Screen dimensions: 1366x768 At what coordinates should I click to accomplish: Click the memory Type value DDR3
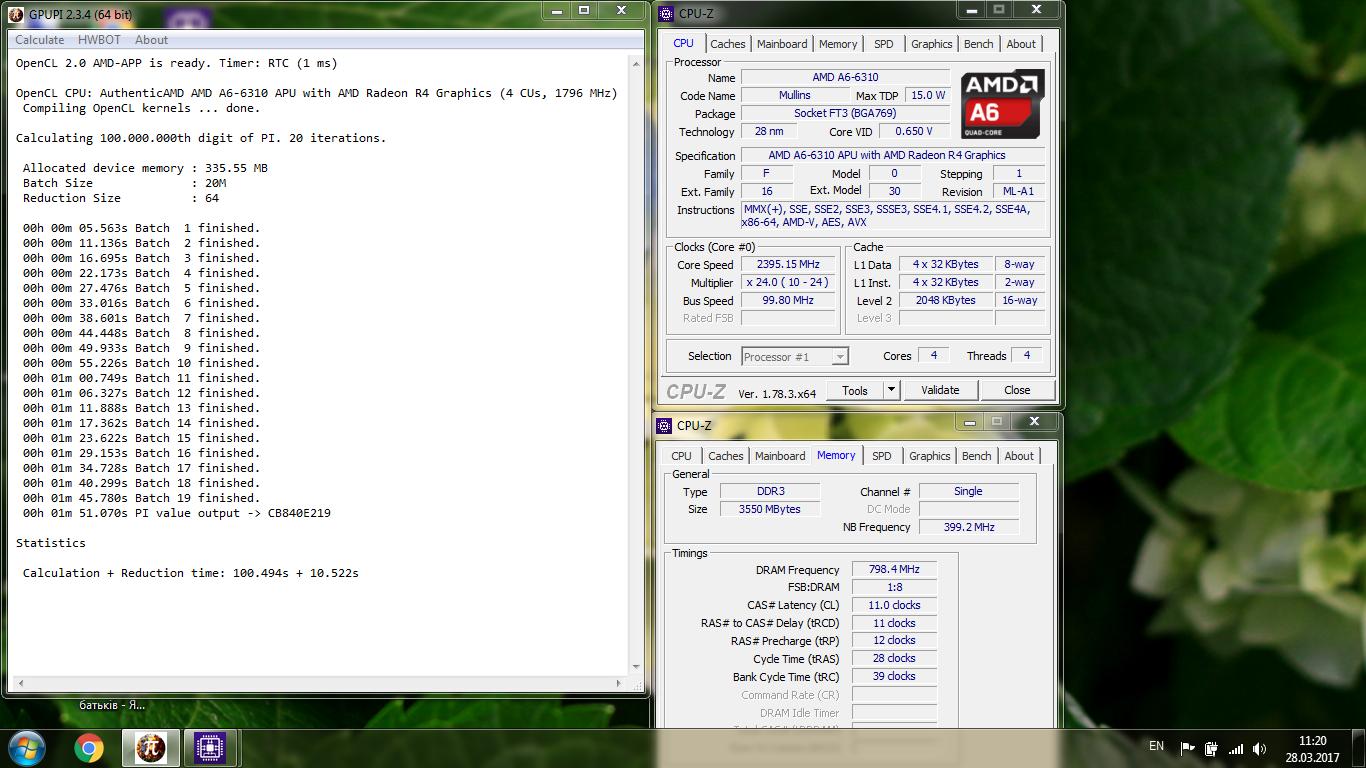769,492
